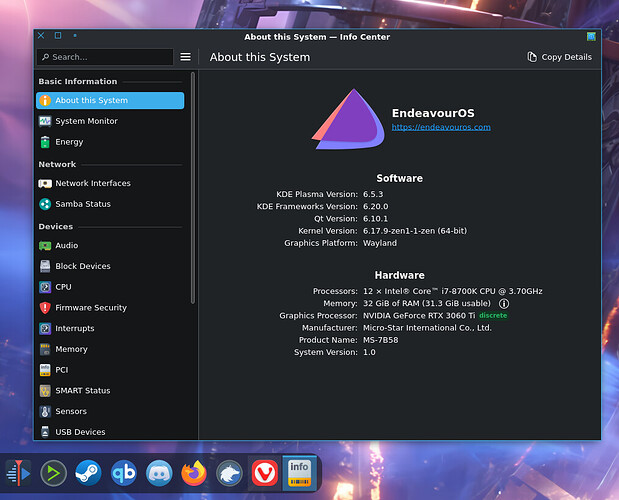Open the Energy page
Screen dimensions: 619x500
69,142
